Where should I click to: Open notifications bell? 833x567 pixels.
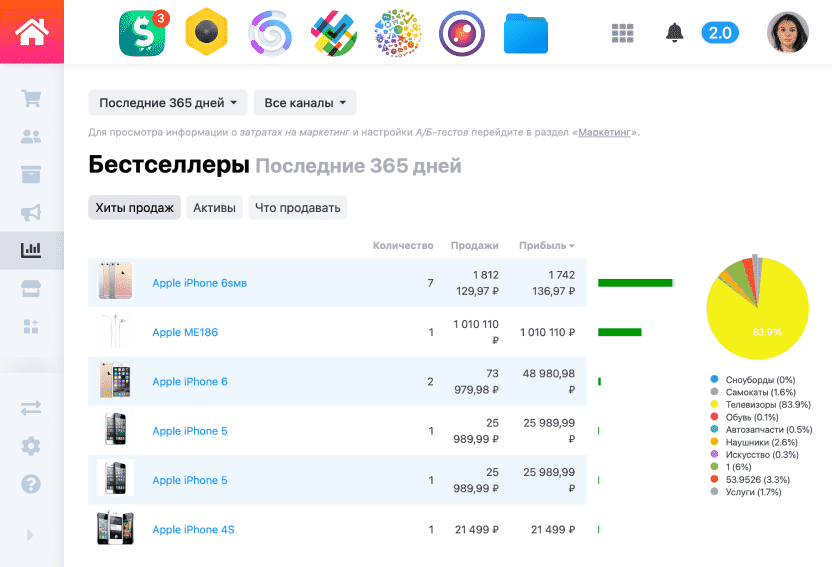(x=675, y=33)
